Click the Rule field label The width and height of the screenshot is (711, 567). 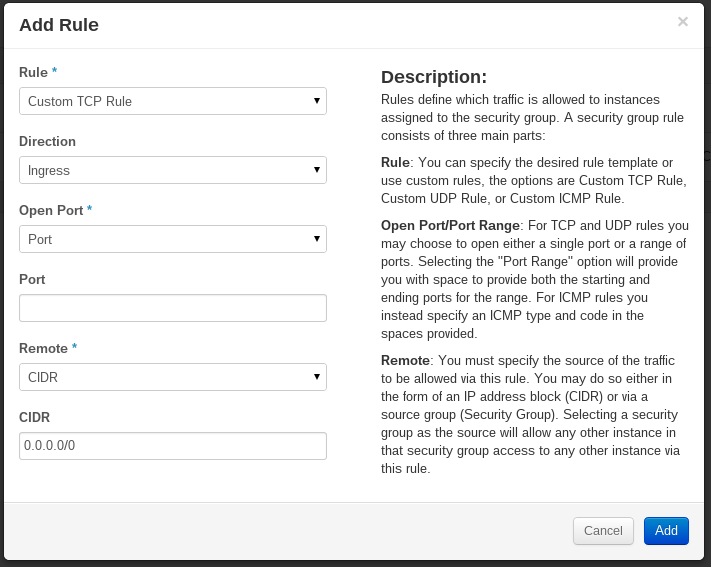[33, 72]
